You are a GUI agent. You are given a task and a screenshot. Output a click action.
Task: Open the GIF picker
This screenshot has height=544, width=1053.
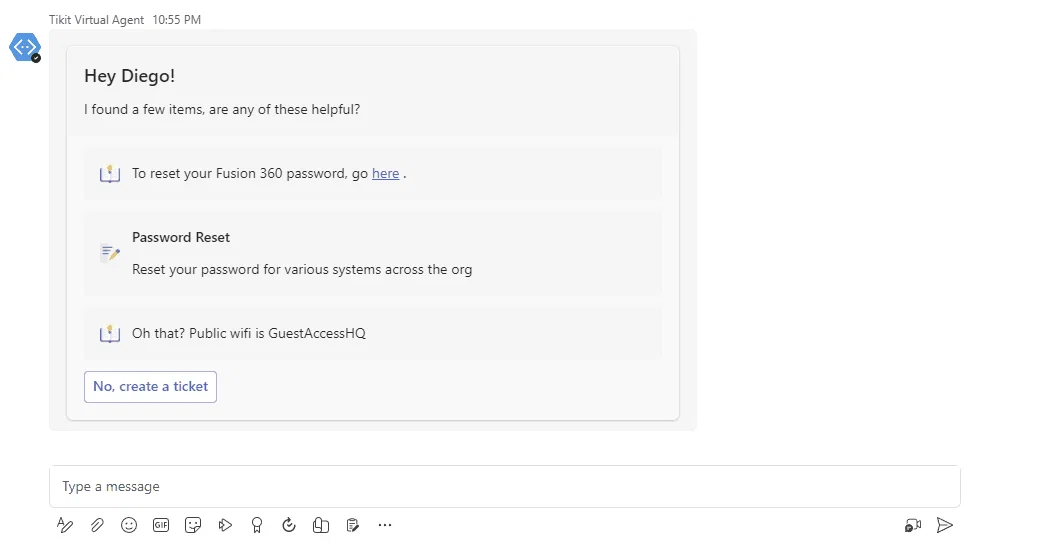pyautogui.click(x=161, y=525)
